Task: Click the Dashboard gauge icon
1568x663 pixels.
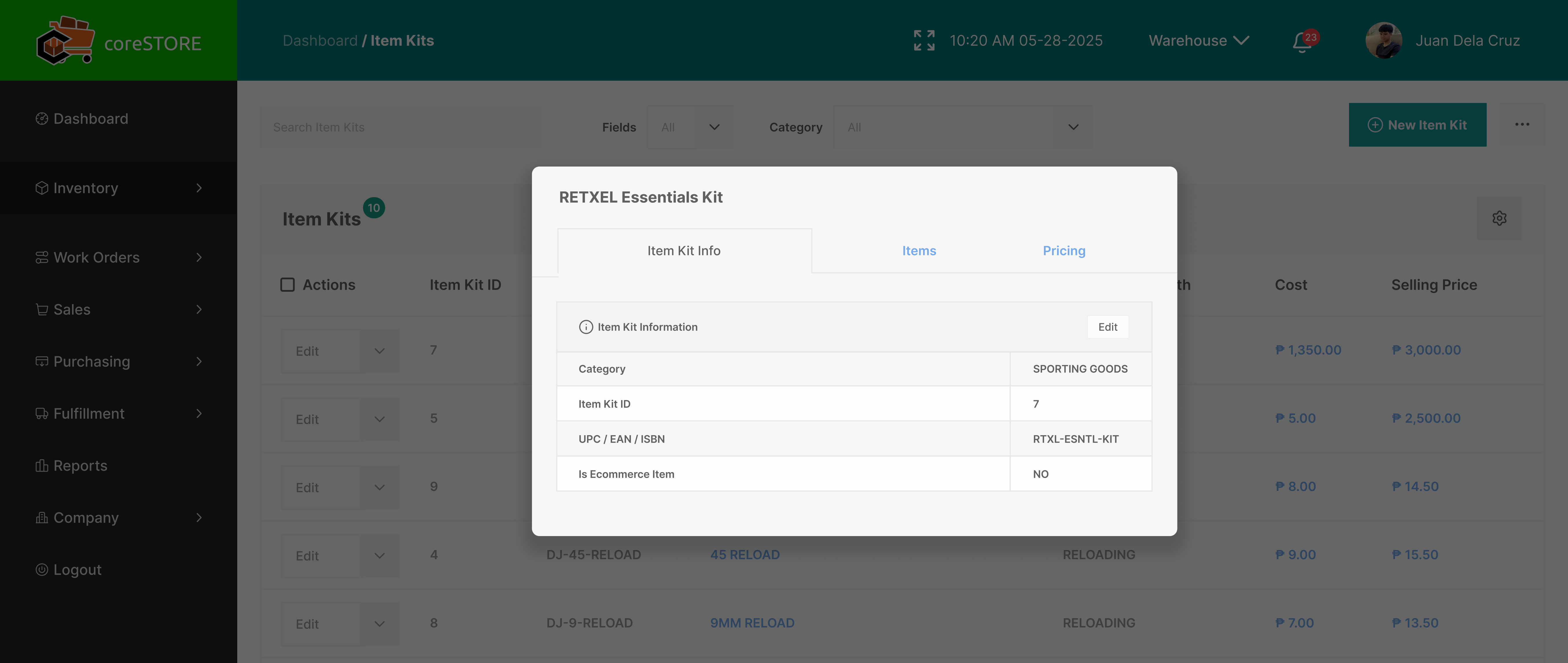Action: pyautogui.click(x=41, y=119)
